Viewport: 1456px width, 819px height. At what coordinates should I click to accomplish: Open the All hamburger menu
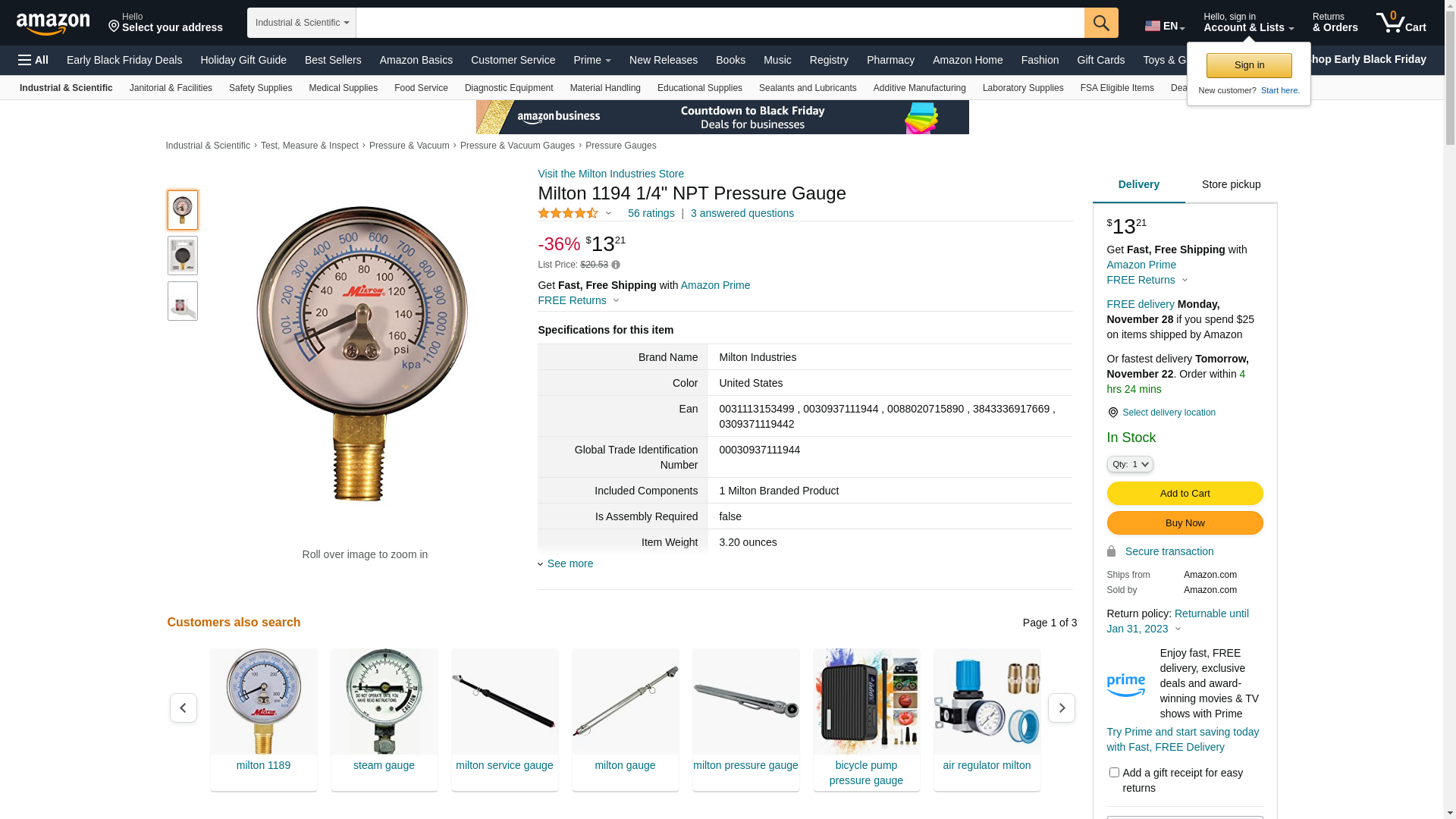(33, 60)
